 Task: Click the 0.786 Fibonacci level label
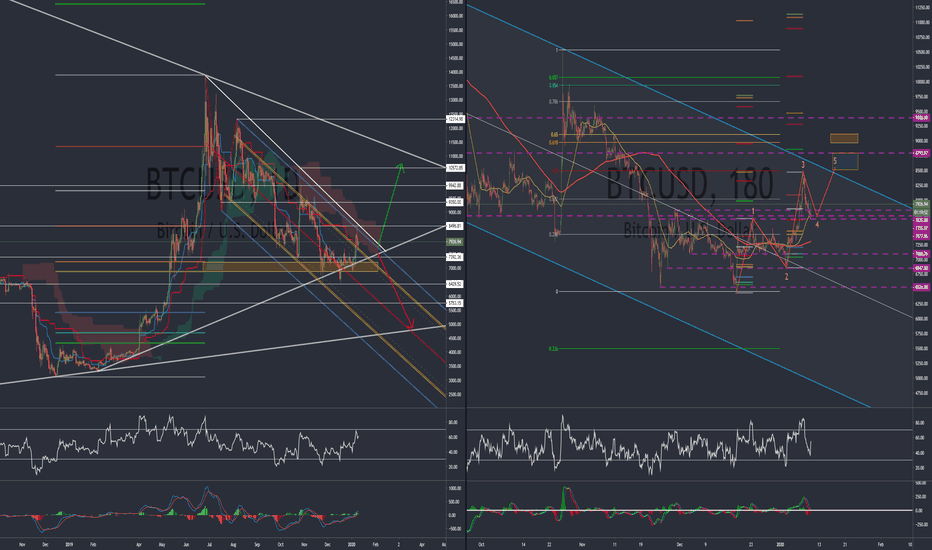(553, 102)
